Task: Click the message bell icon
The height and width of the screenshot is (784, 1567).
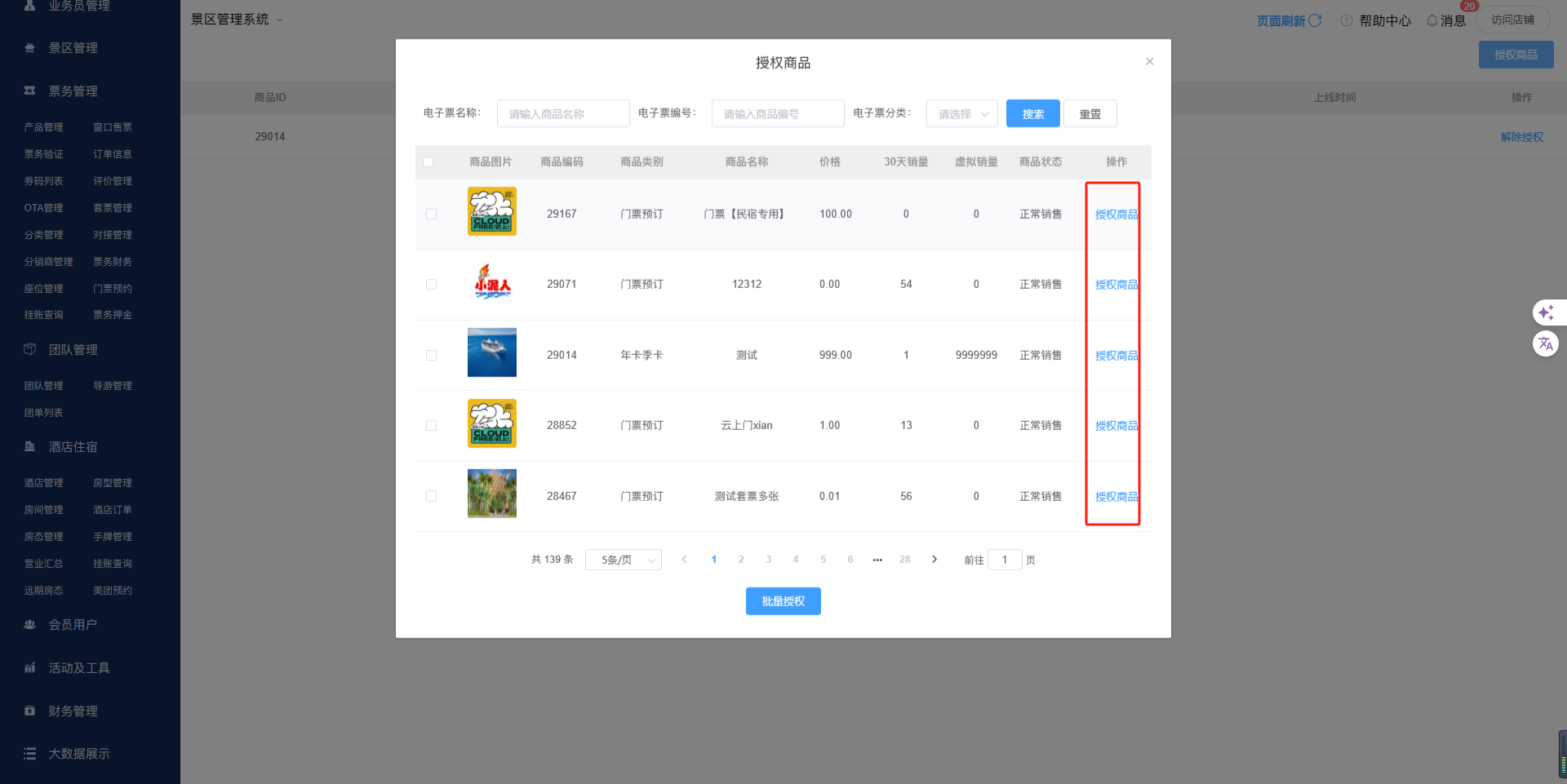Action: click(x=1432, y=20)
